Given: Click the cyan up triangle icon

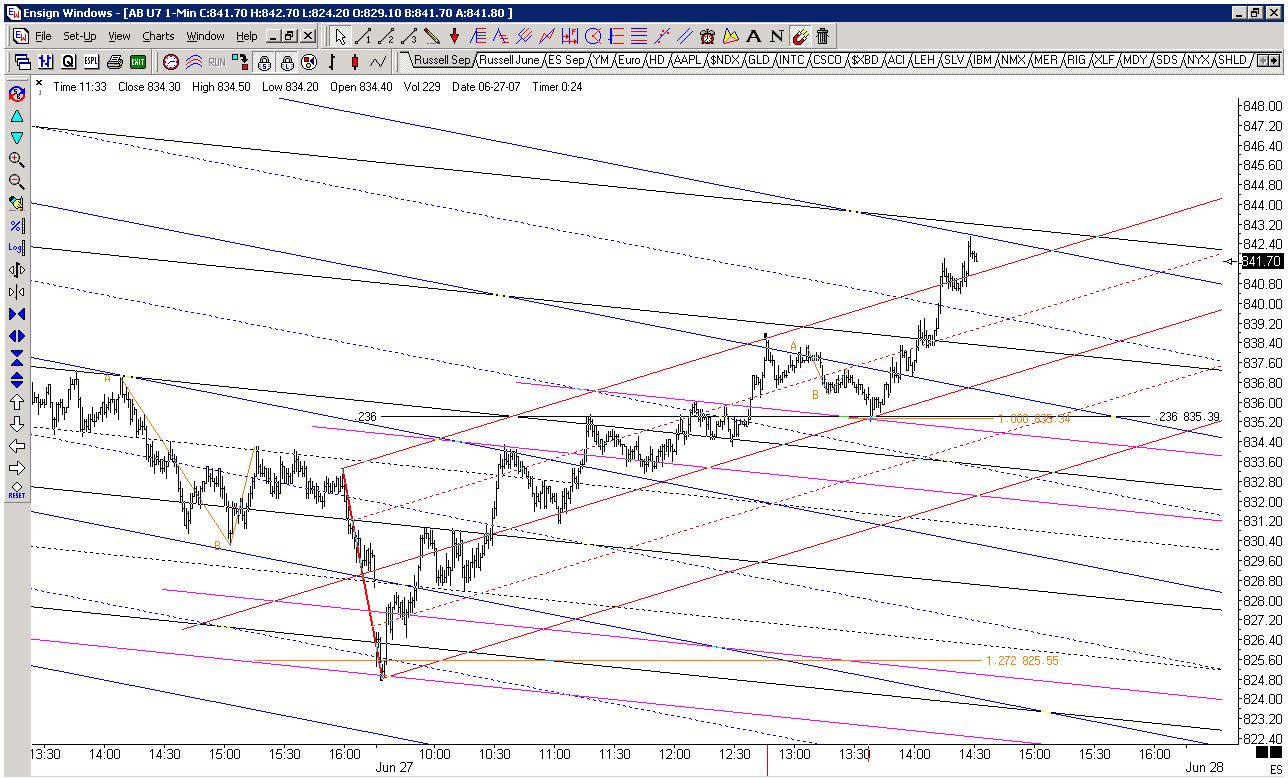Looking at the screenshot, I should point(17,116).
